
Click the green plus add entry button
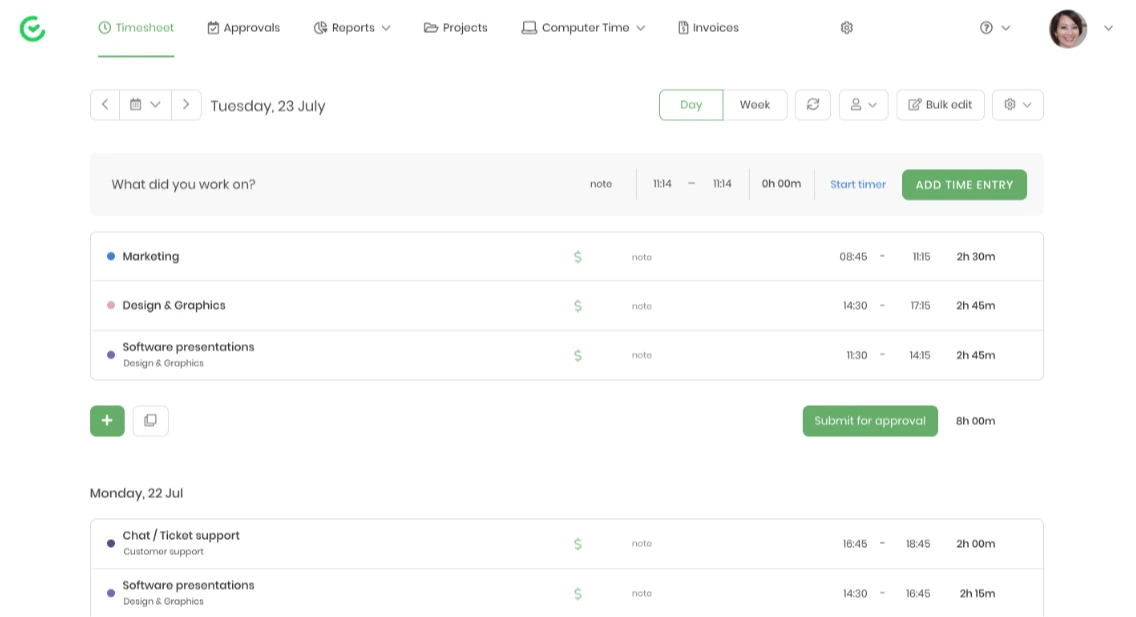[107, 421]
